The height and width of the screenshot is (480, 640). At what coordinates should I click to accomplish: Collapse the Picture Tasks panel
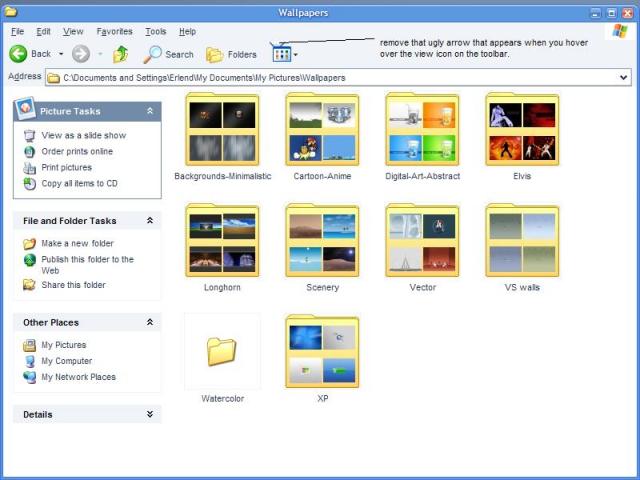click(150, 111)
